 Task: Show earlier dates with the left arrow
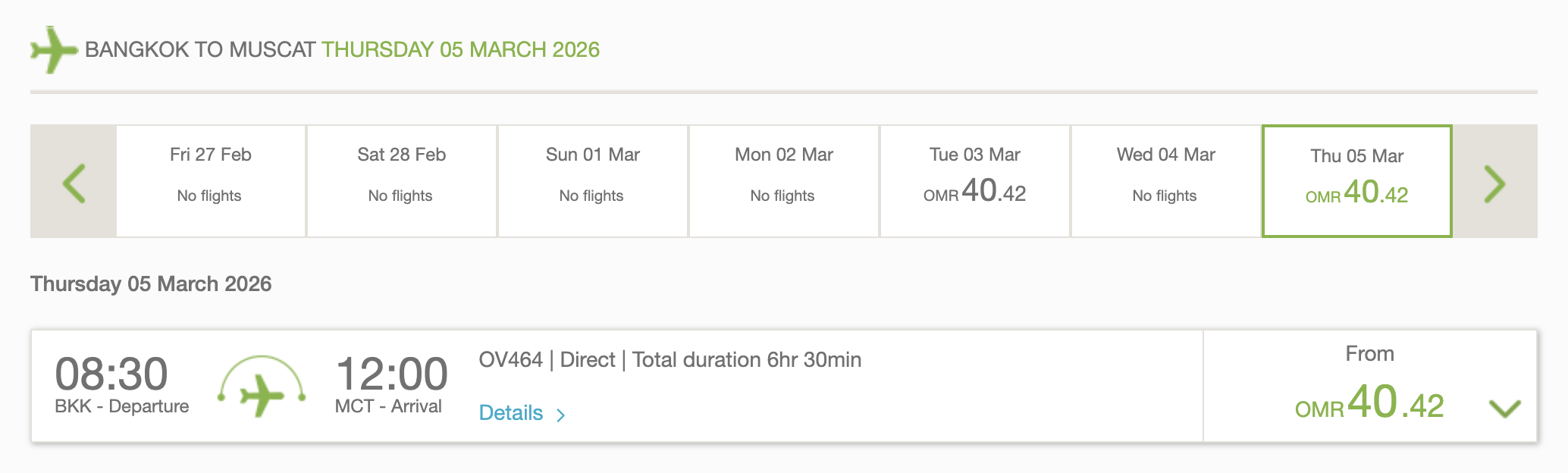pos(74,183)
